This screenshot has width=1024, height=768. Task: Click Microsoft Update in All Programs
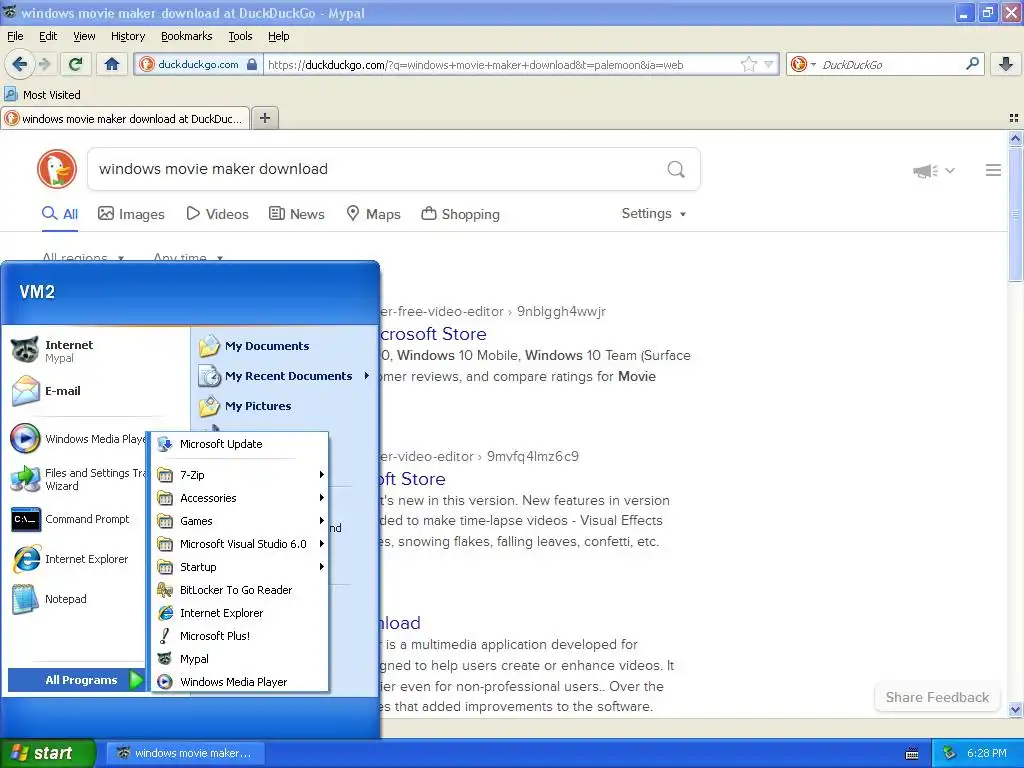tap(240, 444)
